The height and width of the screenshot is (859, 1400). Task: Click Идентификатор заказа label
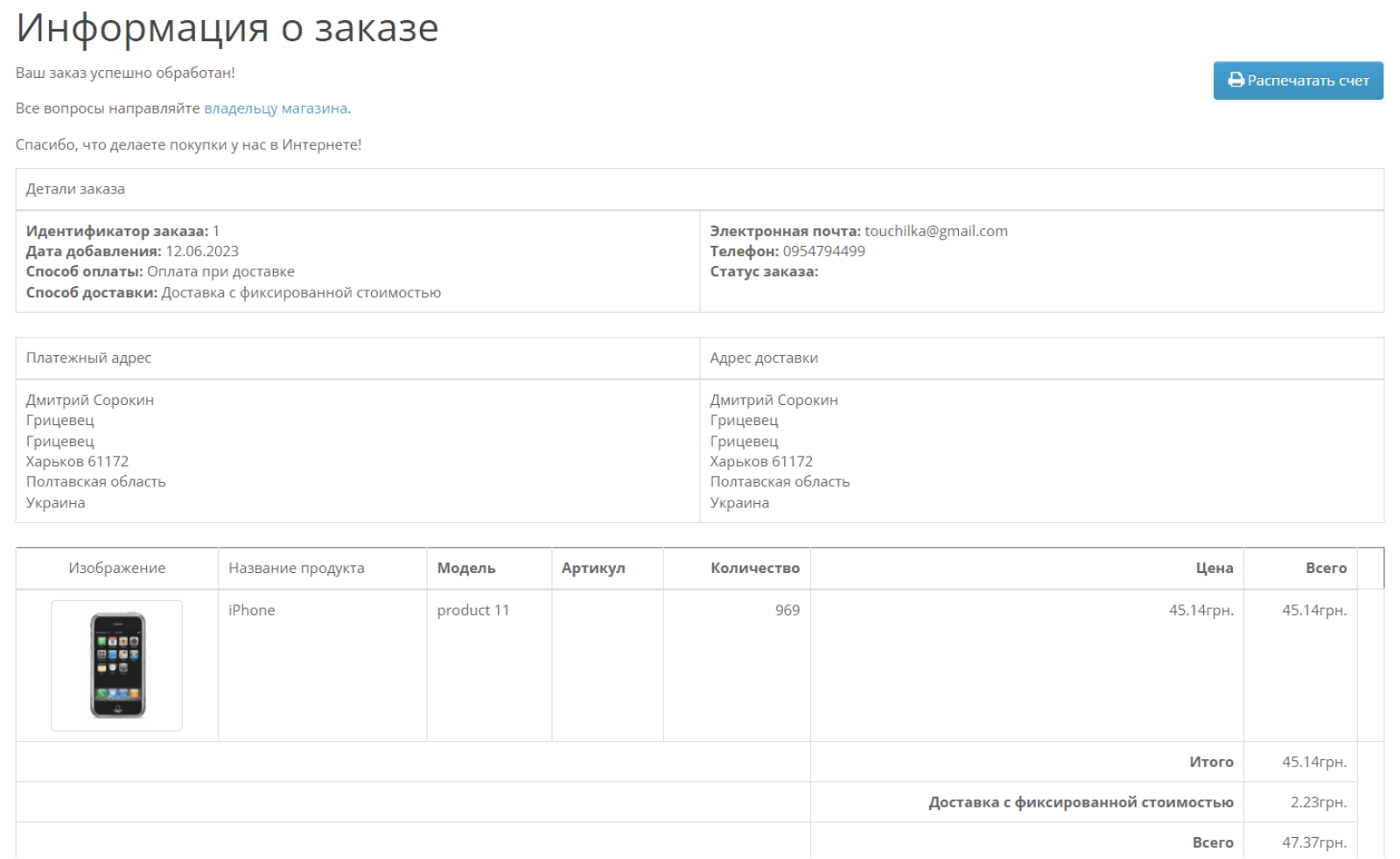tap(117, 231)
